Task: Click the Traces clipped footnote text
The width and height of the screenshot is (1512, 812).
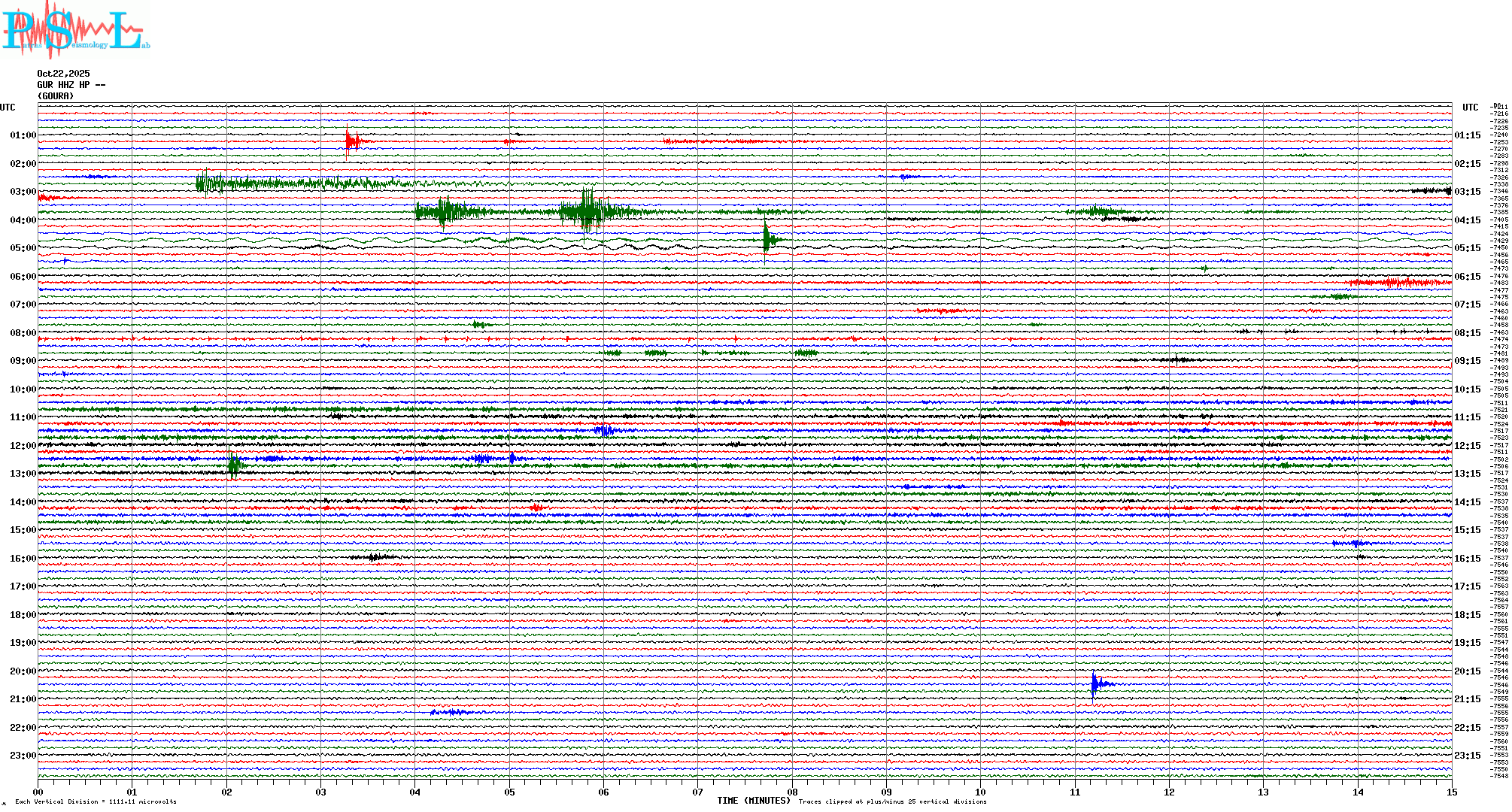Action: tap(892, 801)
